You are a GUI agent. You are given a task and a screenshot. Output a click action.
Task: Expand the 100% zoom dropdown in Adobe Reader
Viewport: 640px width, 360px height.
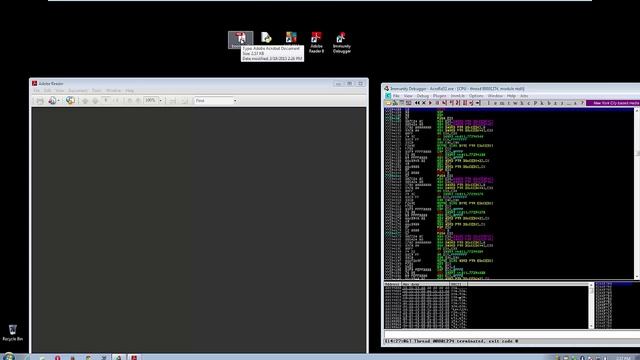(160, 100)
